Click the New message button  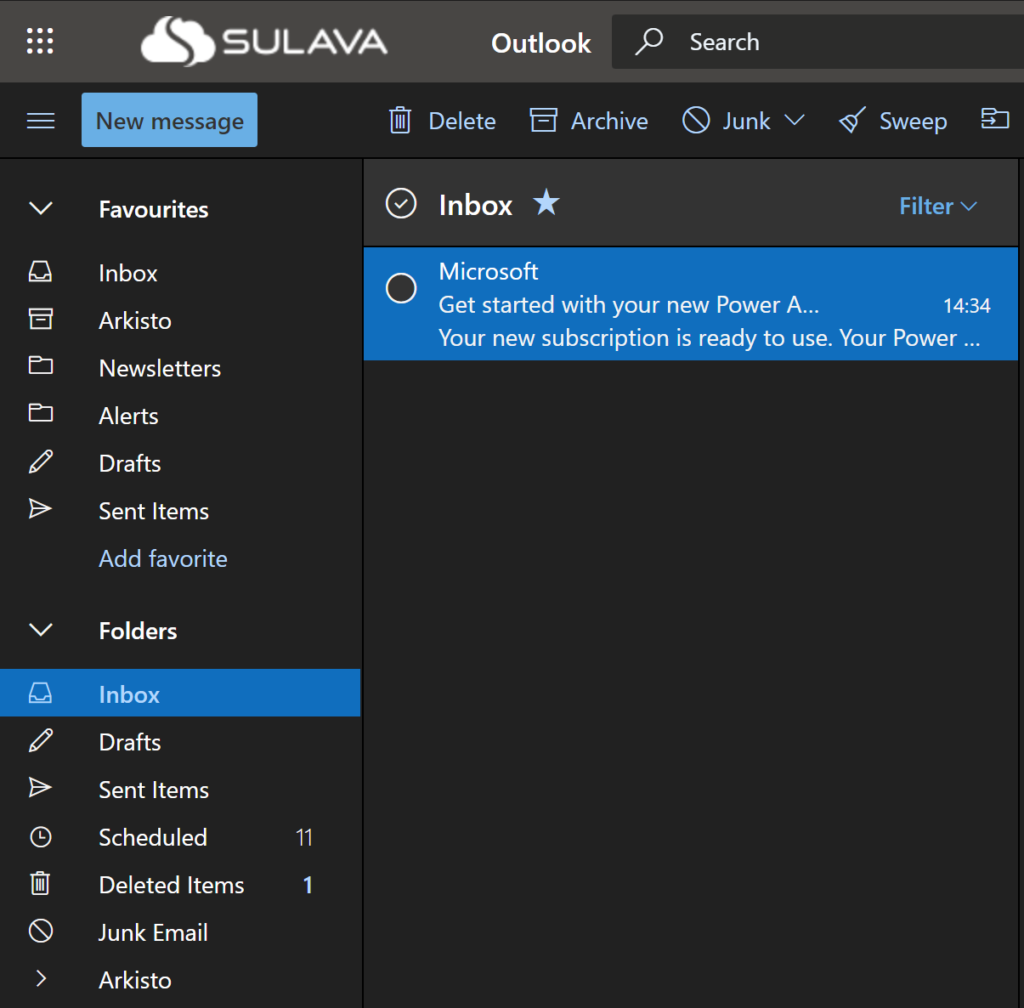pyautogui.click(x=169, y=119)
